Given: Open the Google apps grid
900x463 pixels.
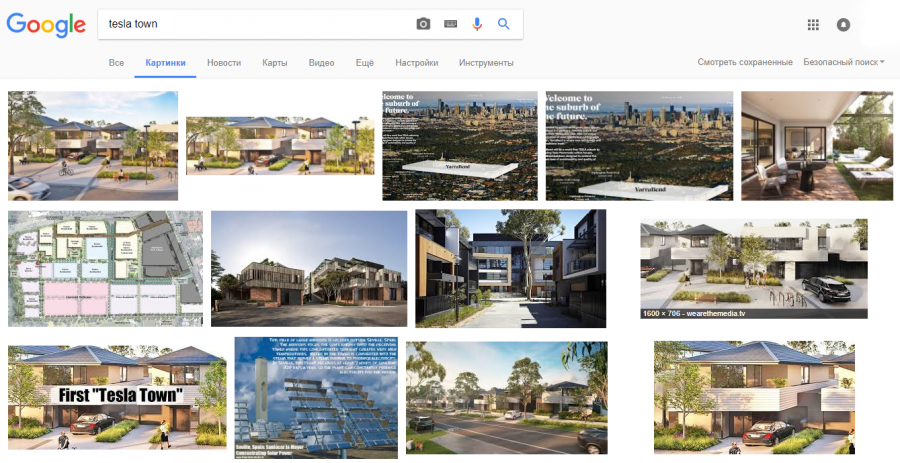Looking at the screenshot, I should click(x=813, y=25).
